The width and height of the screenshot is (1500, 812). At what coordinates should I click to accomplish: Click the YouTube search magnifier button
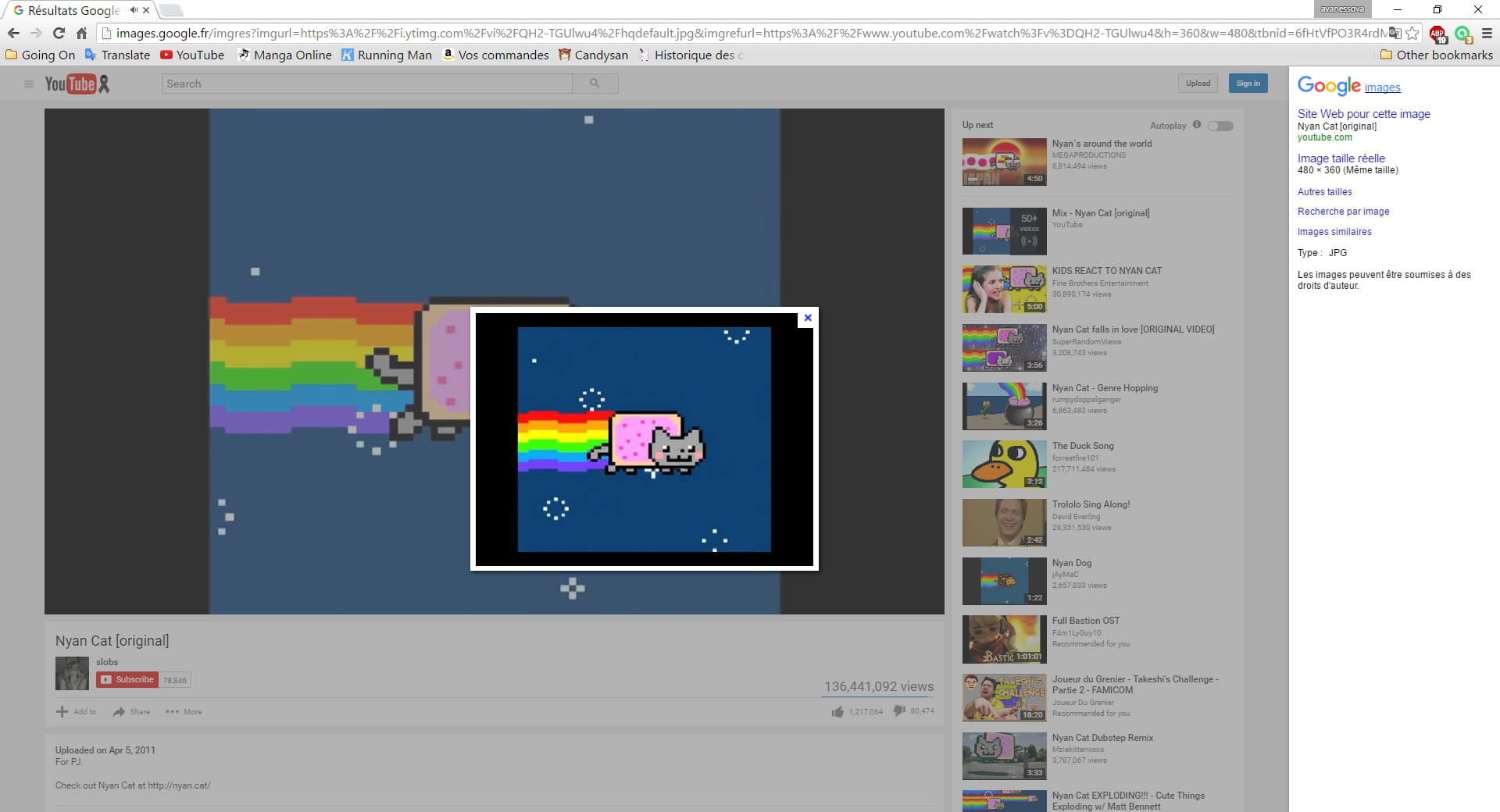coord(595,84)
